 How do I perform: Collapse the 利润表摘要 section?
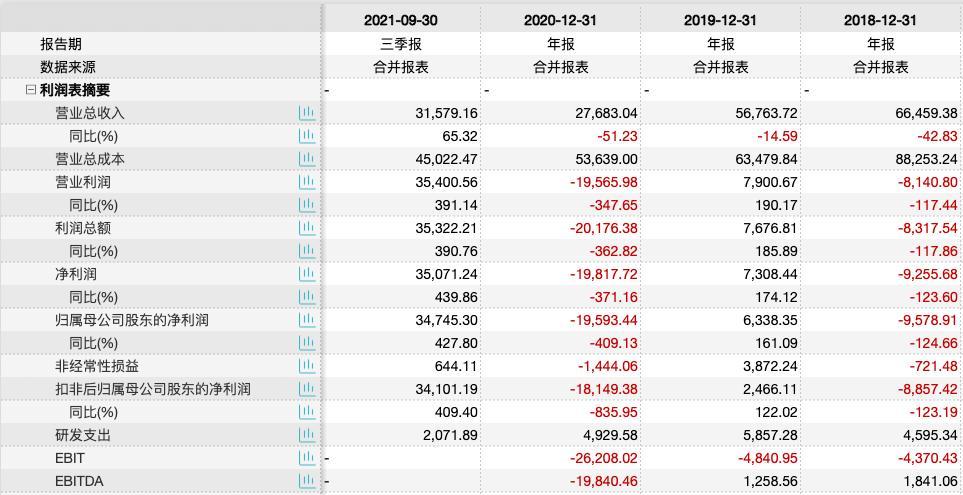tap(31, 90)
